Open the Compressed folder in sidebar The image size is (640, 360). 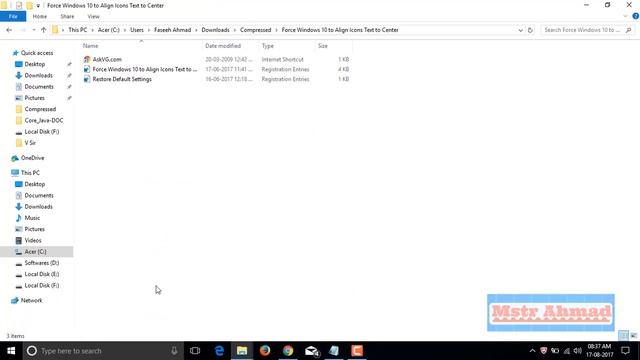[40, 109]
